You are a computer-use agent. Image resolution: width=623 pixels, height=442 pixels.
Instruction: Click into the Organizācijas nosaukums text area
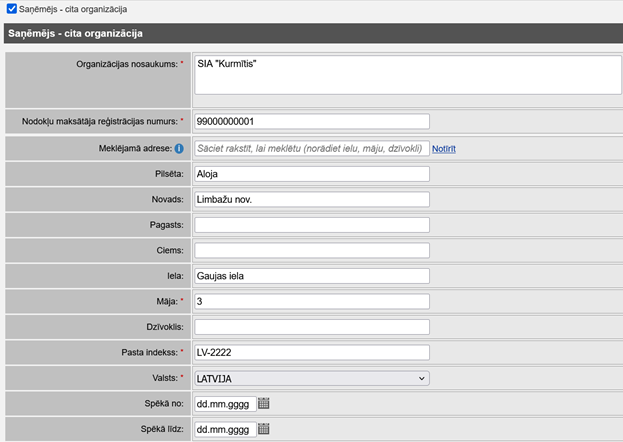[x=402, y=76]
